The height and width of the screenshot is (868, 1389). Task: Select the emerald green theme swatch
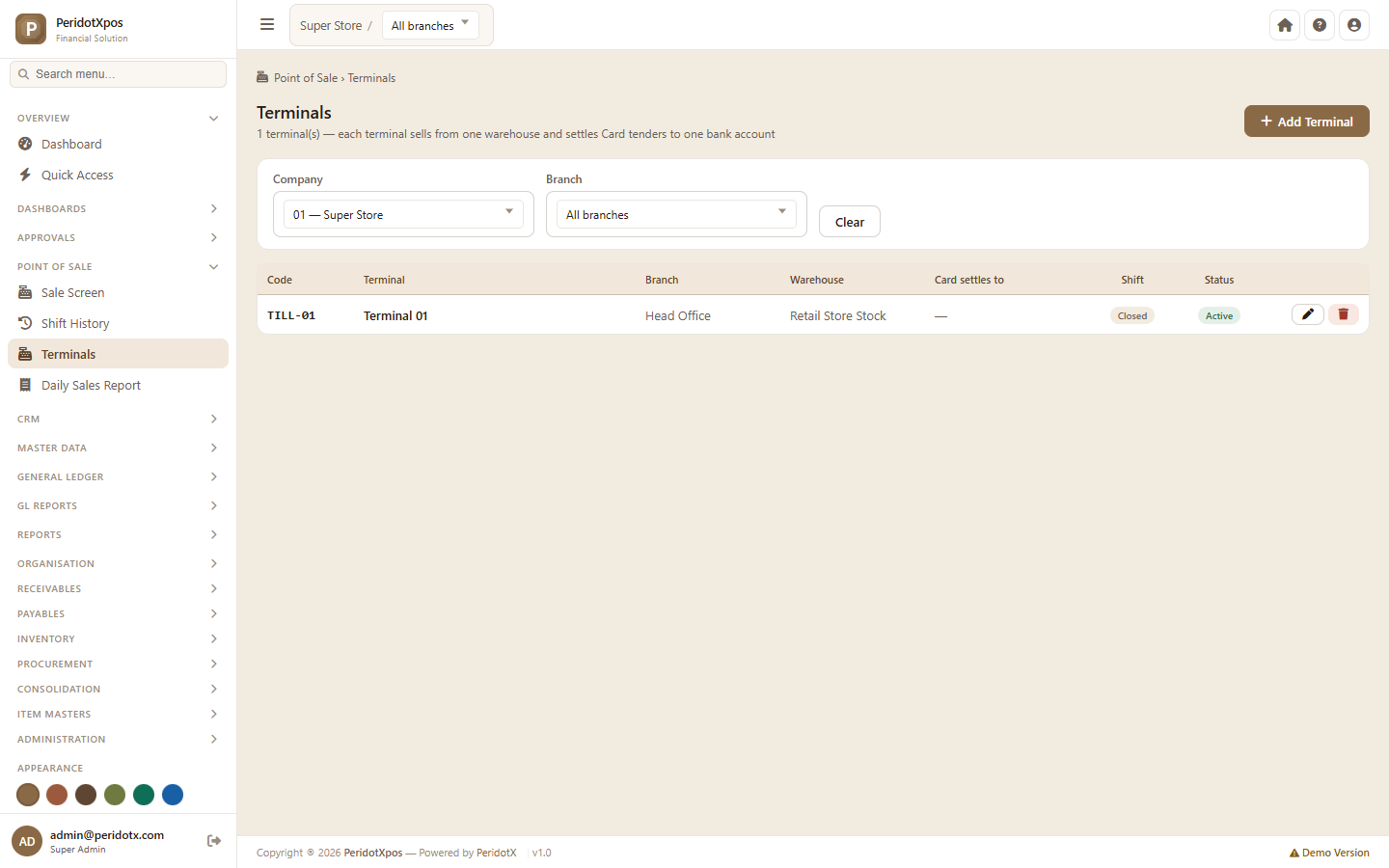coord(144,795)
